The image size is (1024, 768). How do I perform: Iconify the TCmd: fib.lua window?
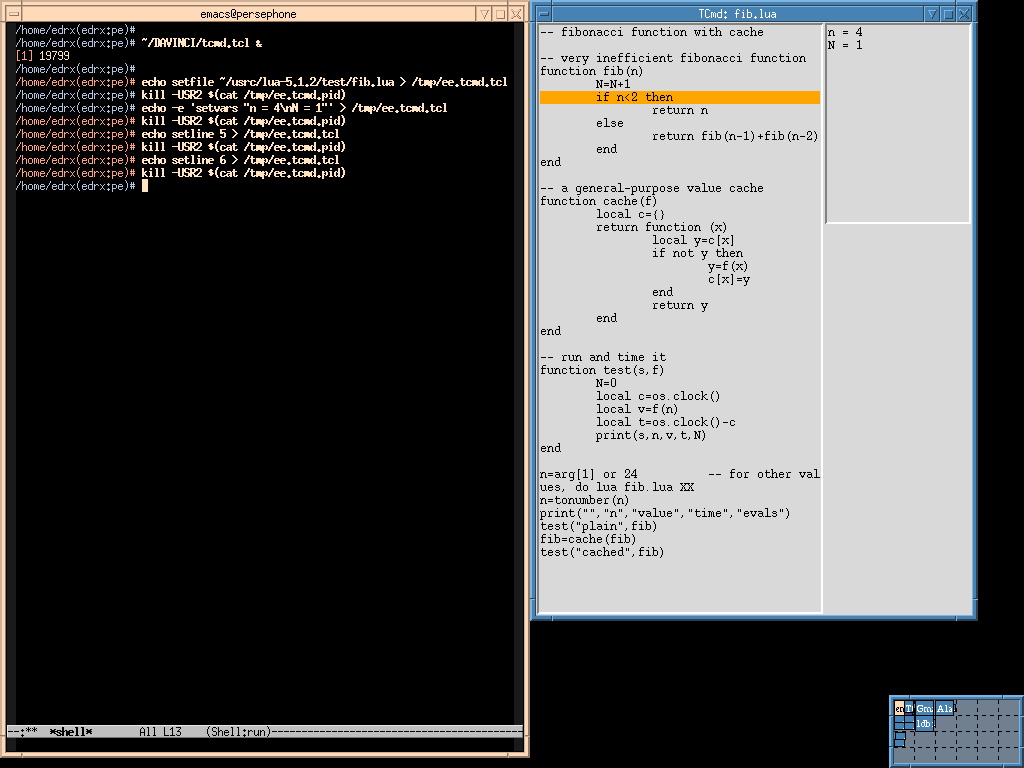point(933,14)
